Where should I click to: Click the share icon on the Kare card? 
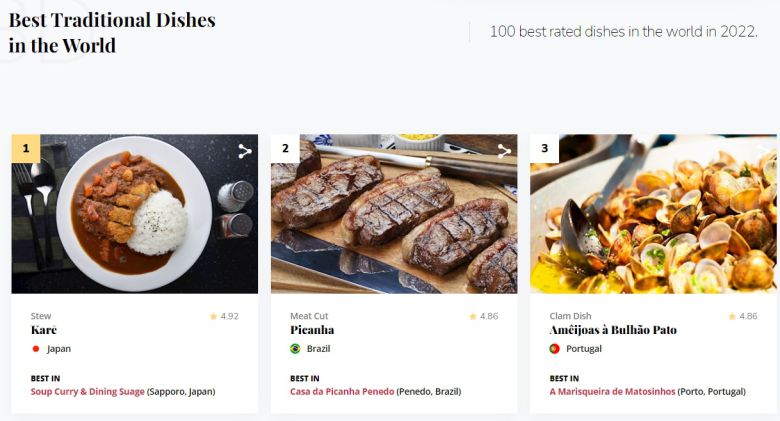pyautogui.click(x=244, y=151)
